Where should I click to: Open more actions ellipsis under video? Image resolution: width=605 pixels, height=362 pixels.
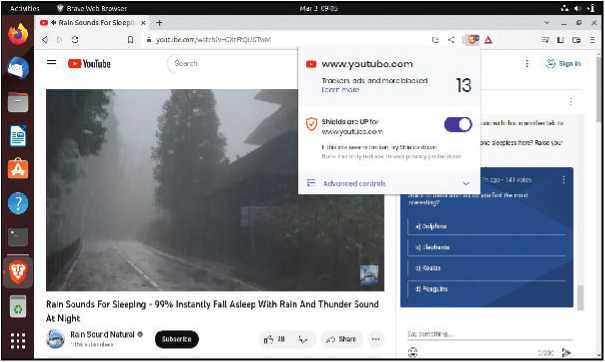pos(375,339)
